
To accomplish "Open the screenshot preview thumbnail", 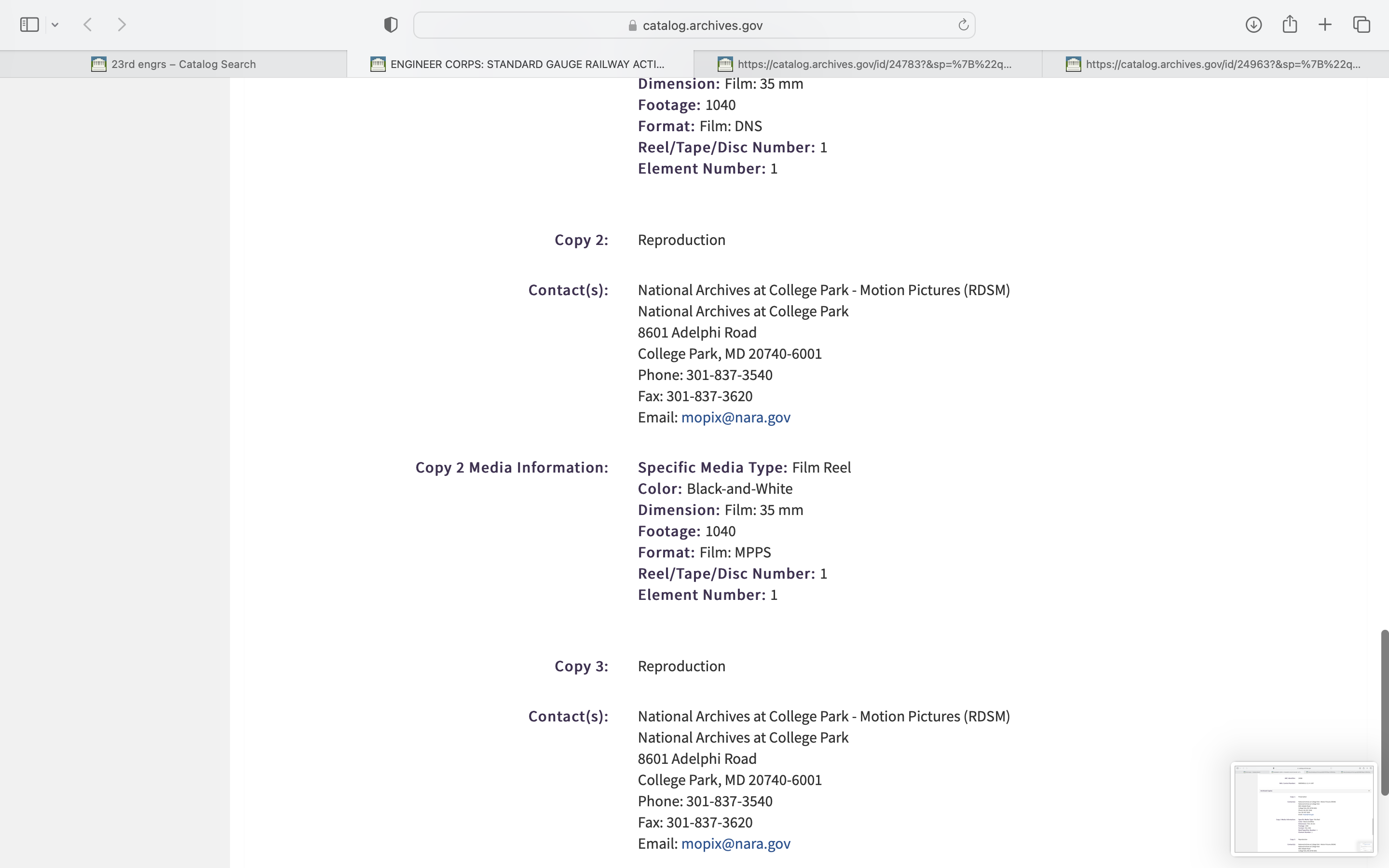I will (x=1304, y=809).
